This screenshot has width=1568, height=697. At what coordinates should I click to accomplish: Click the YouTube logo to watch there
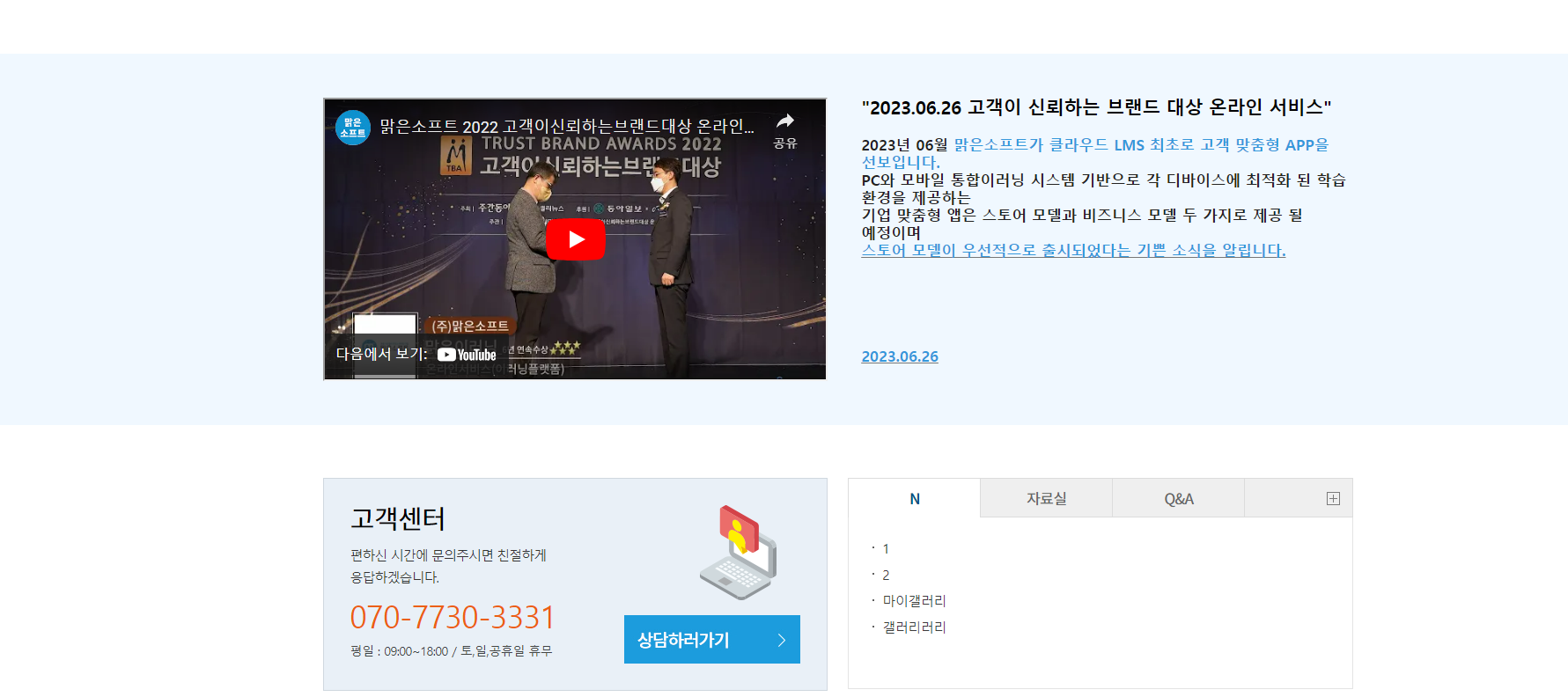(x=467, y=355)
